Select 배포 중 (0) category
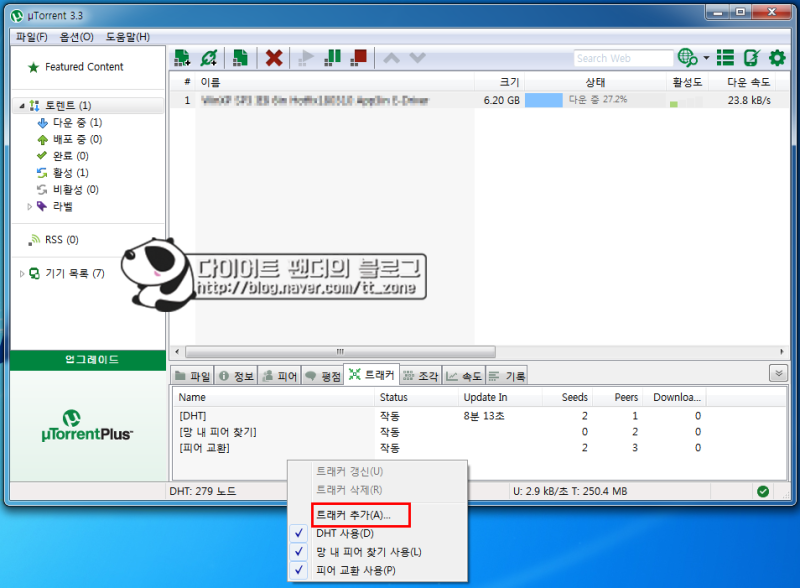Viewport: 800px width, 588px height. pos(78,139)
